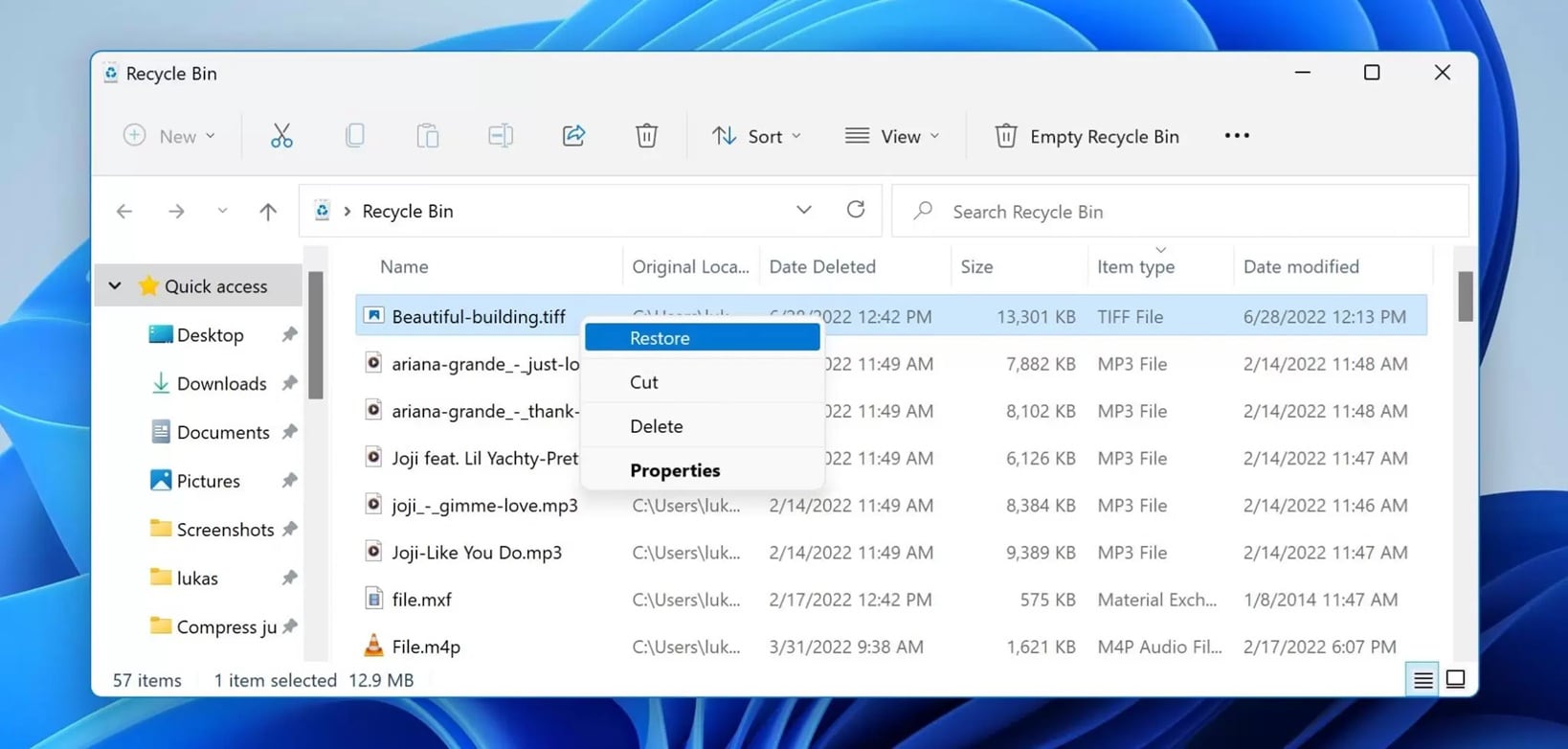Click the 13,301 KB size cell
Screen dimensions: 1568x749
tap(1036, 316)
